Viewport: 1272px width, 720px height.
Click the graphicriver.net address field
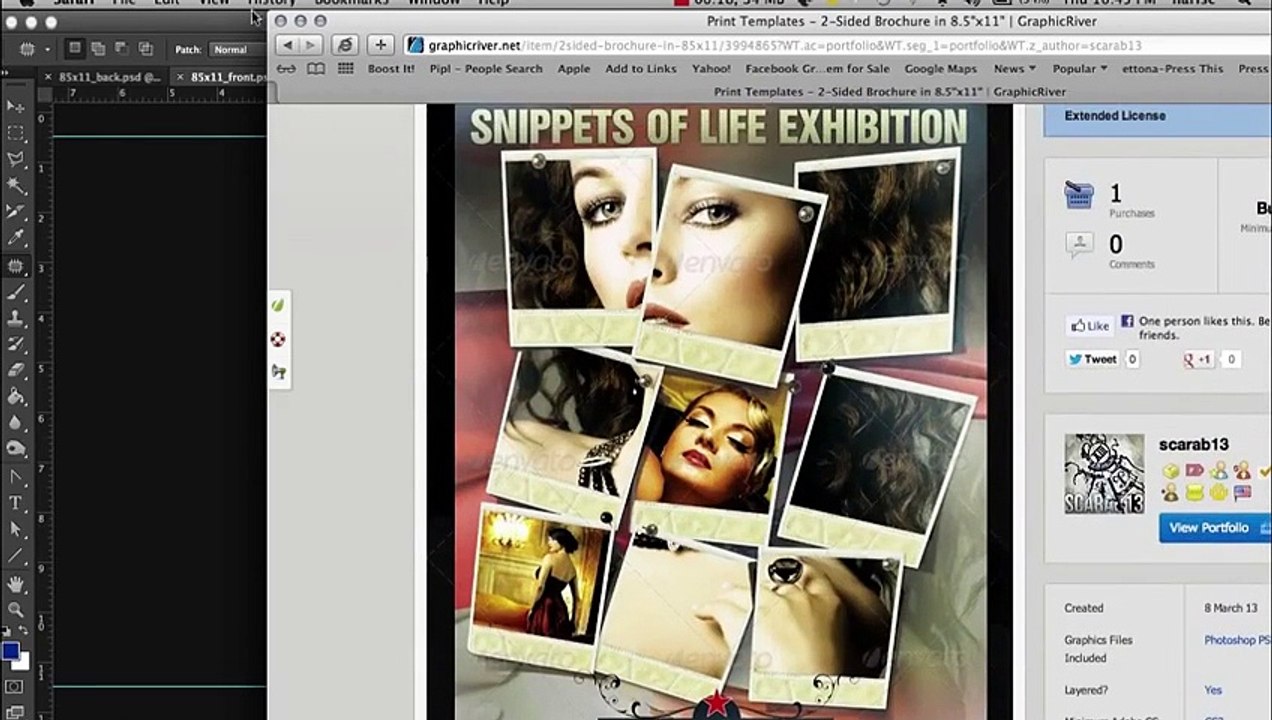(x=838, y=46)
